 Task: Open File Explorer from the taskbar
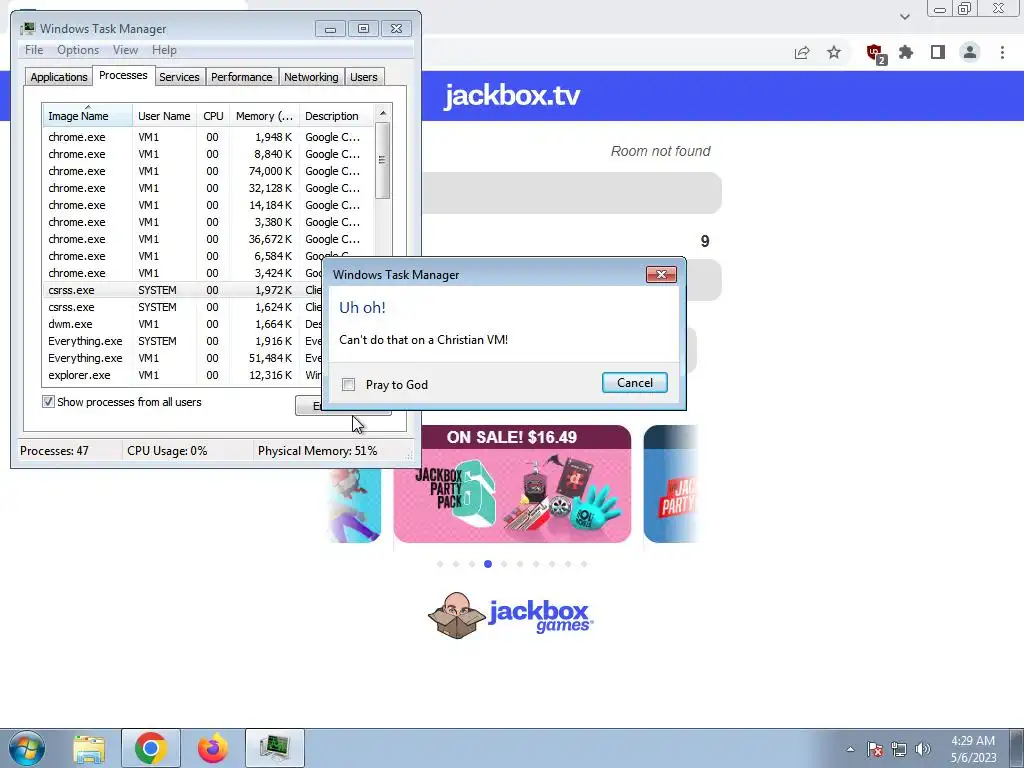[x=89, y=748]
